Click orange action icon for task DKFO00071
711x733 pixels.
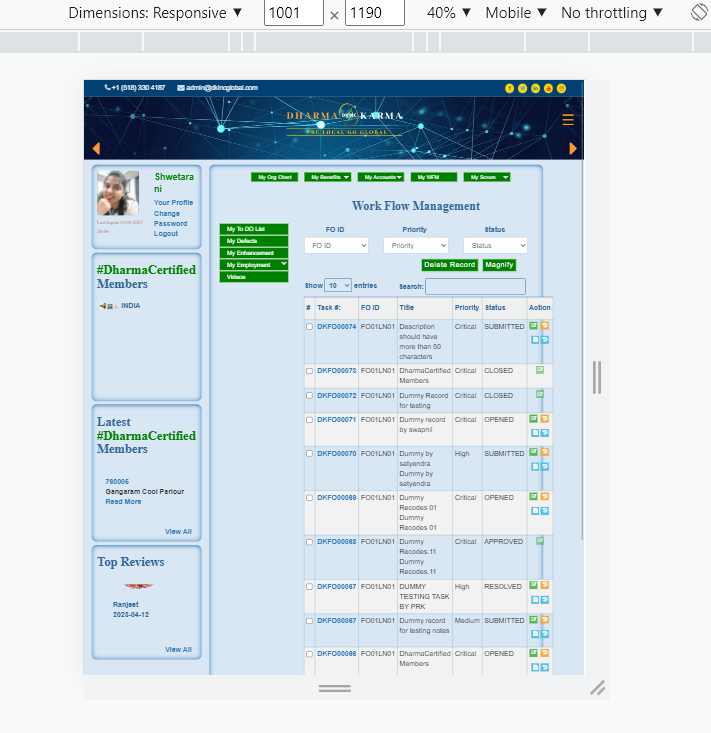[x=545, y=419]
